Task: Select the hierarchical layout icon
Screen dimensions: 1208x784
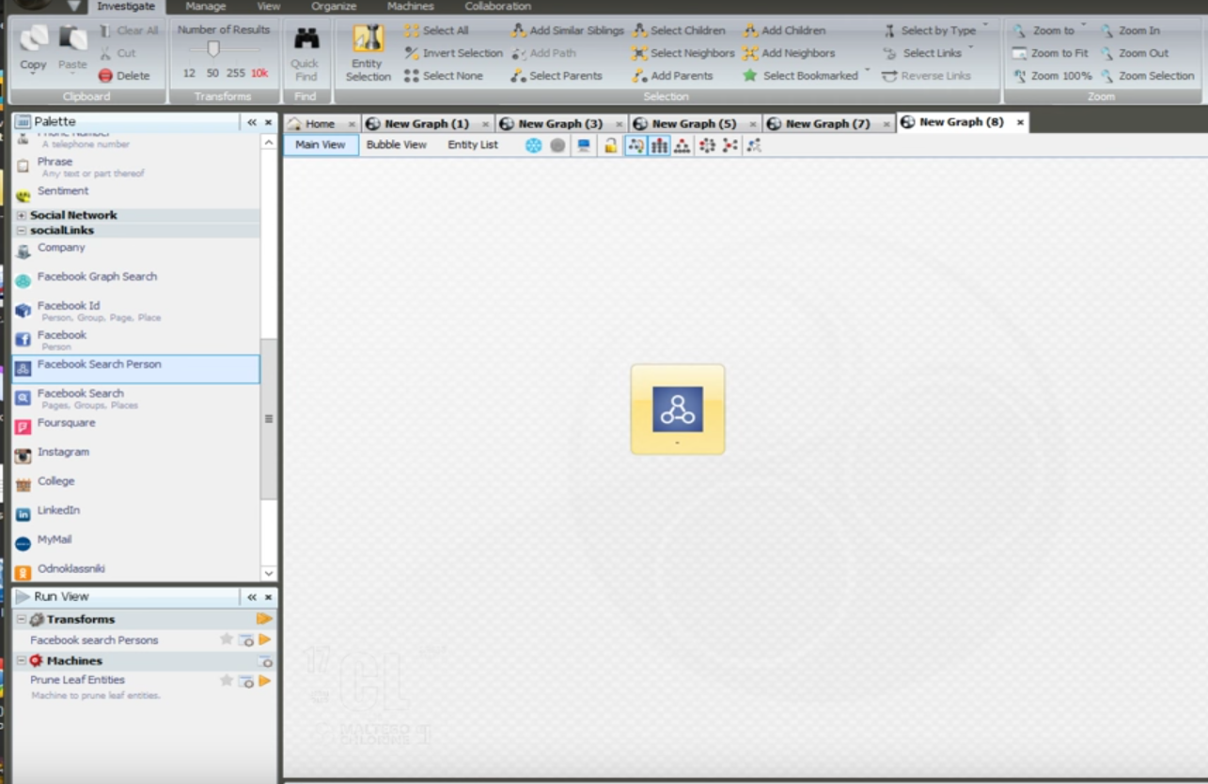Action: (x=682, y=146)
